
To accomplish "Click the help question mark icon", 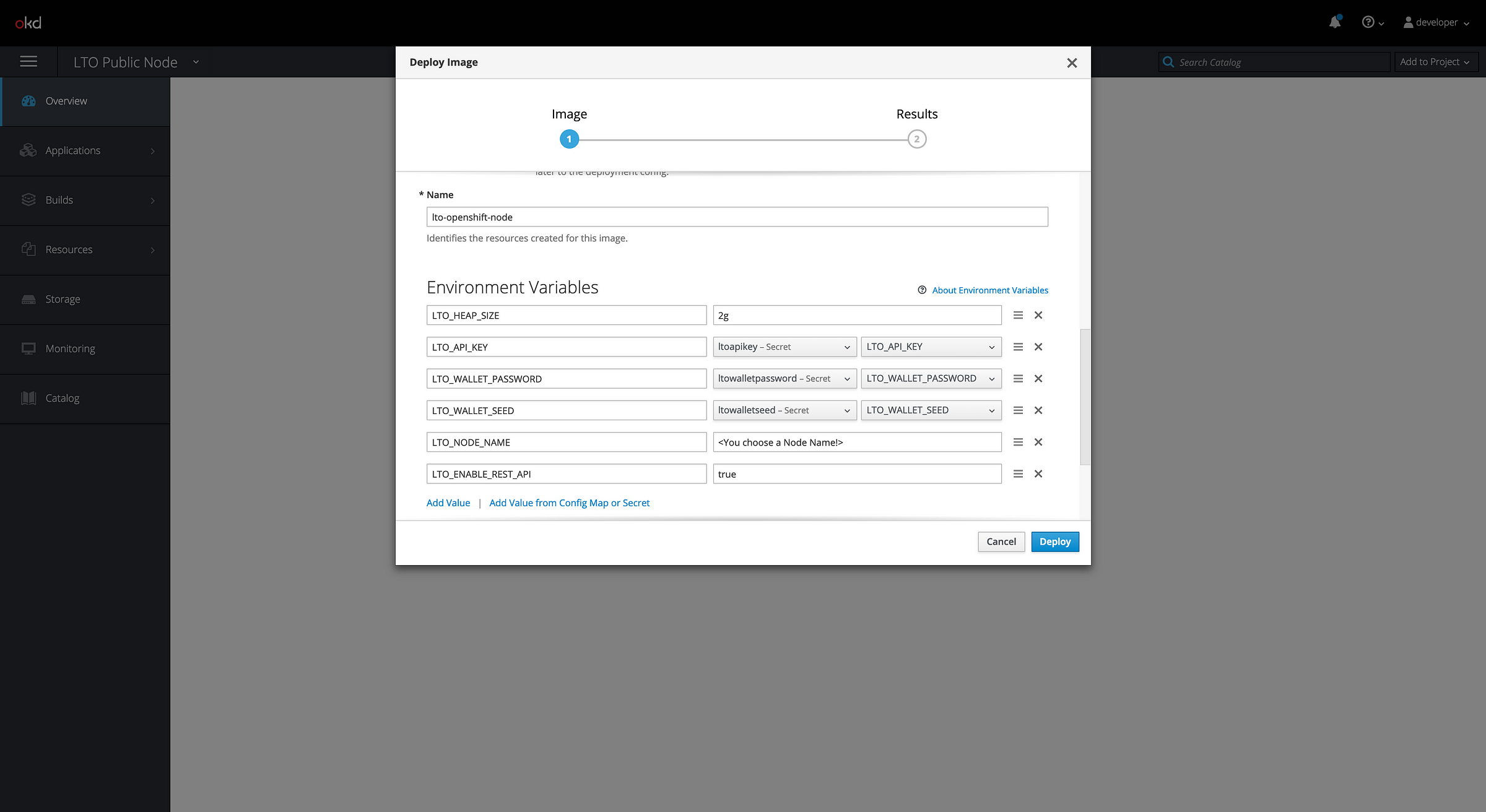I will (x=1369, y=22).
